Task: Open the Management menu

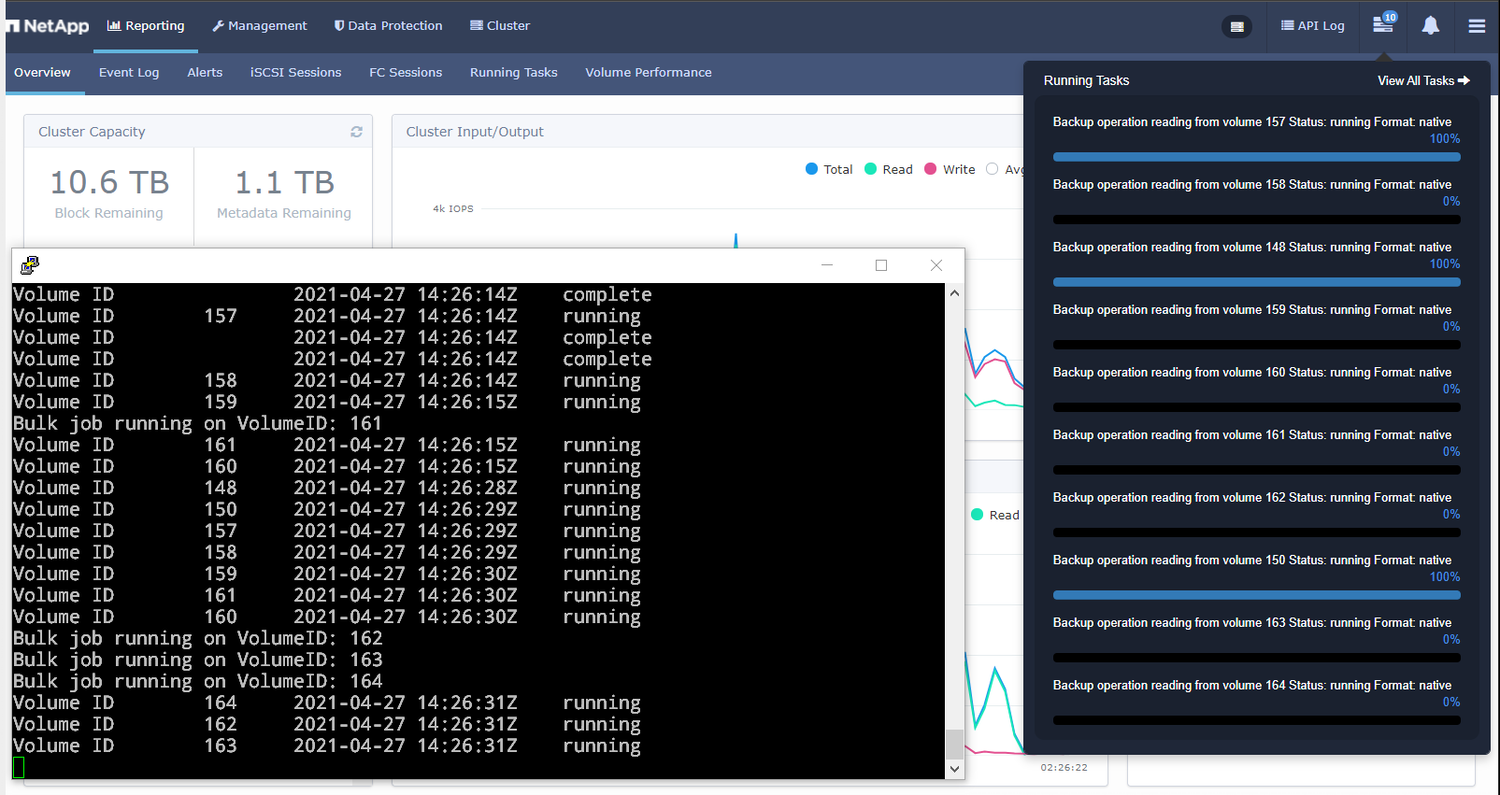Action: point(260,26)
